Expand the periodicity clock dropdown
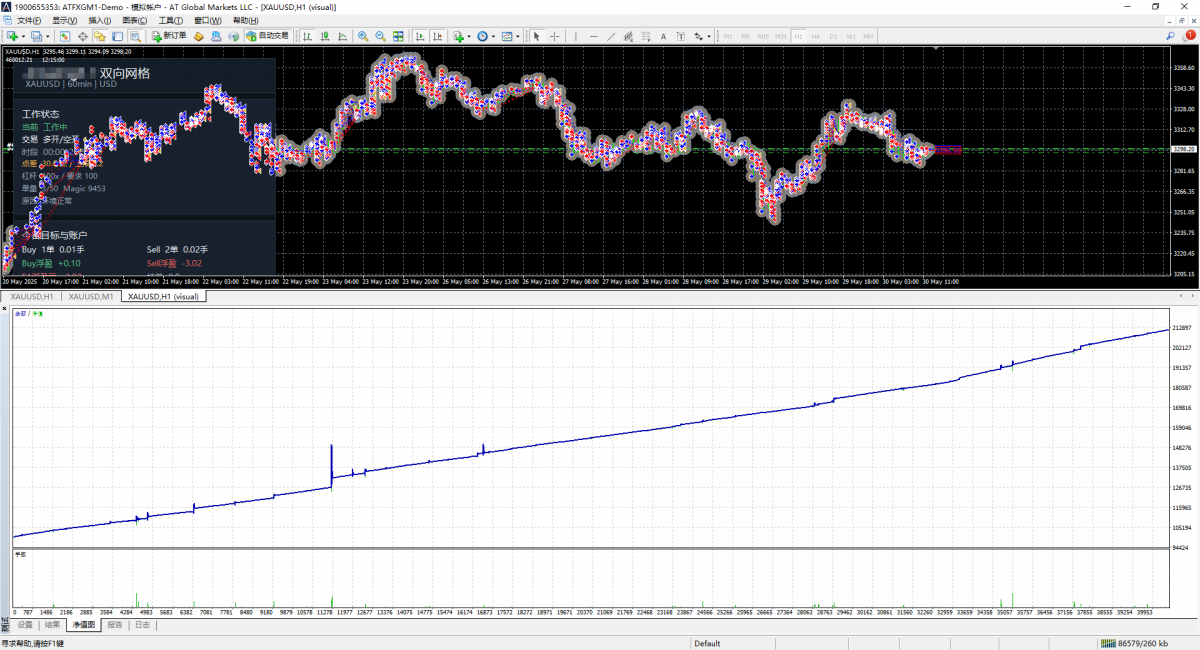1200x650 pixels. click(493, 36)
